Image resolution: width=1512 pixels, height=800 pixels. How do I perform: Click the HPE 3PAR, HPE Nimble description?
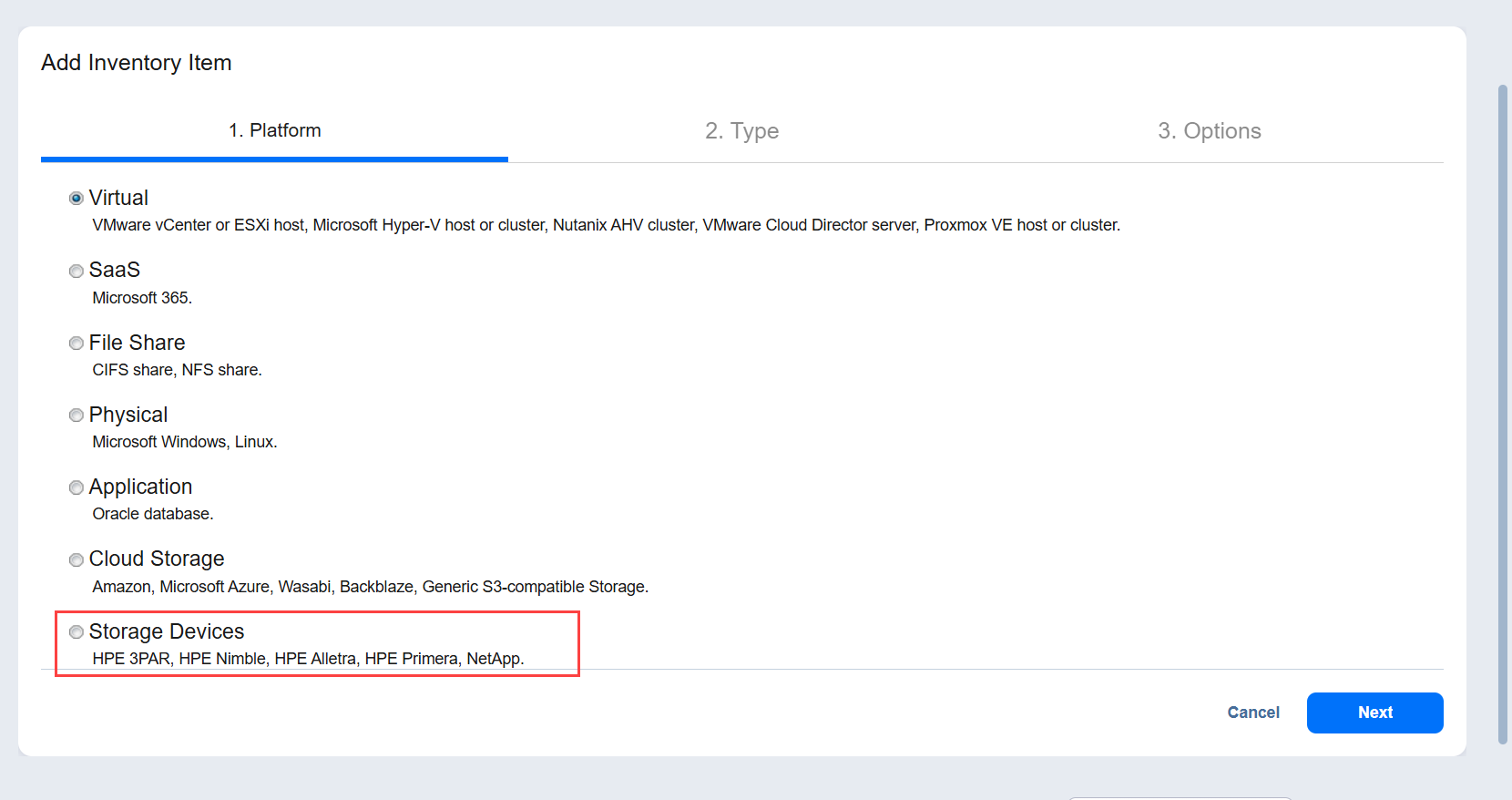[x=308, y=659]
